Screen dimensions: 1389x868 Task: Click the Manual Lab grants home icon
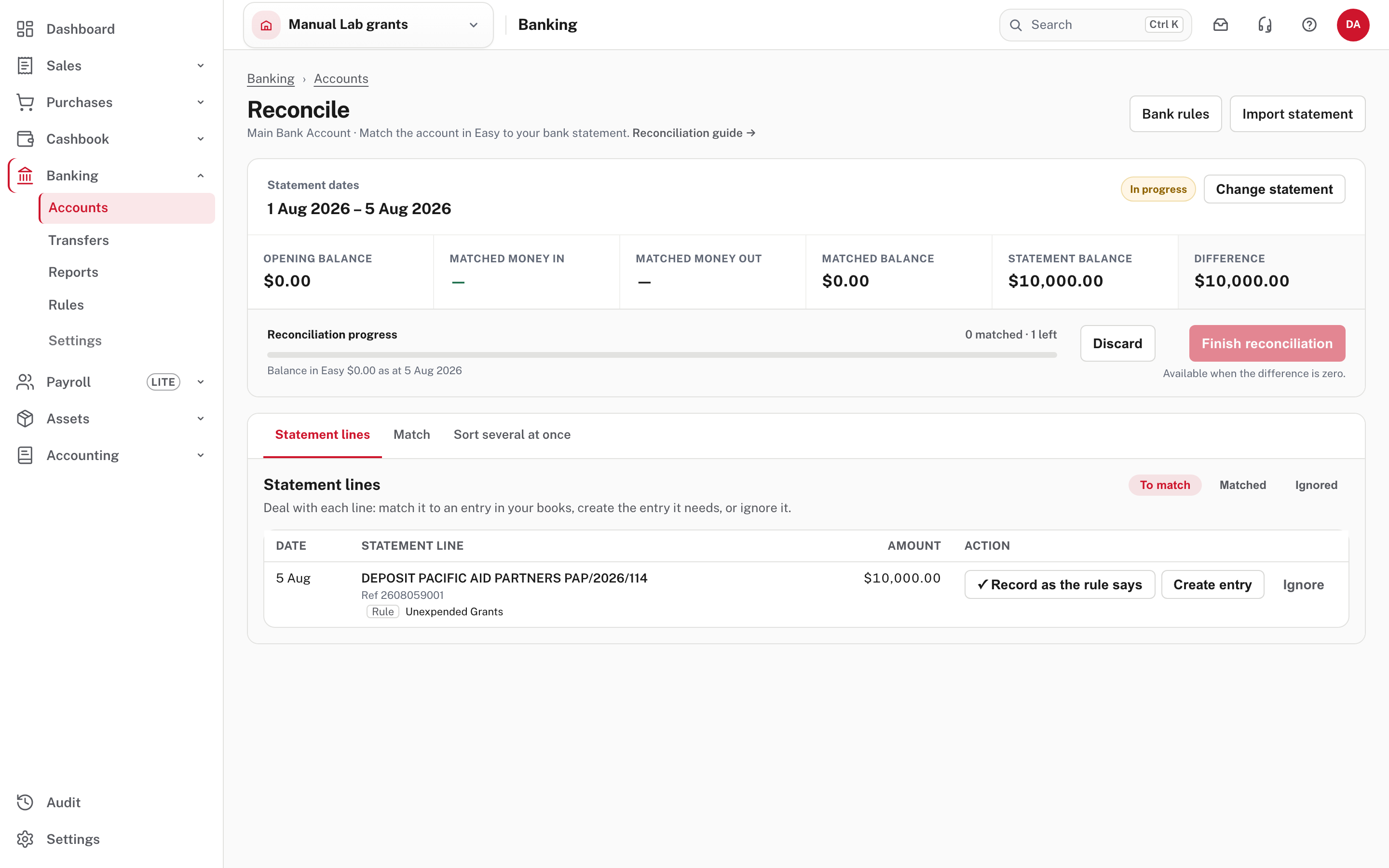coord(266,25)
